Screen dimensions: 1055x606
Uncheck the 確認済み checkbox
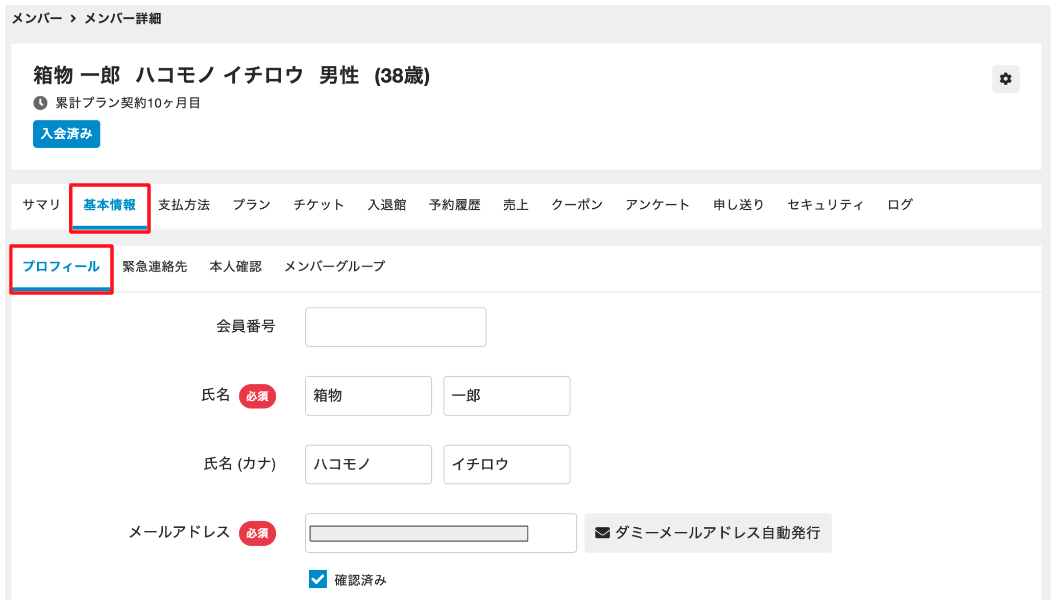(318, 579)
